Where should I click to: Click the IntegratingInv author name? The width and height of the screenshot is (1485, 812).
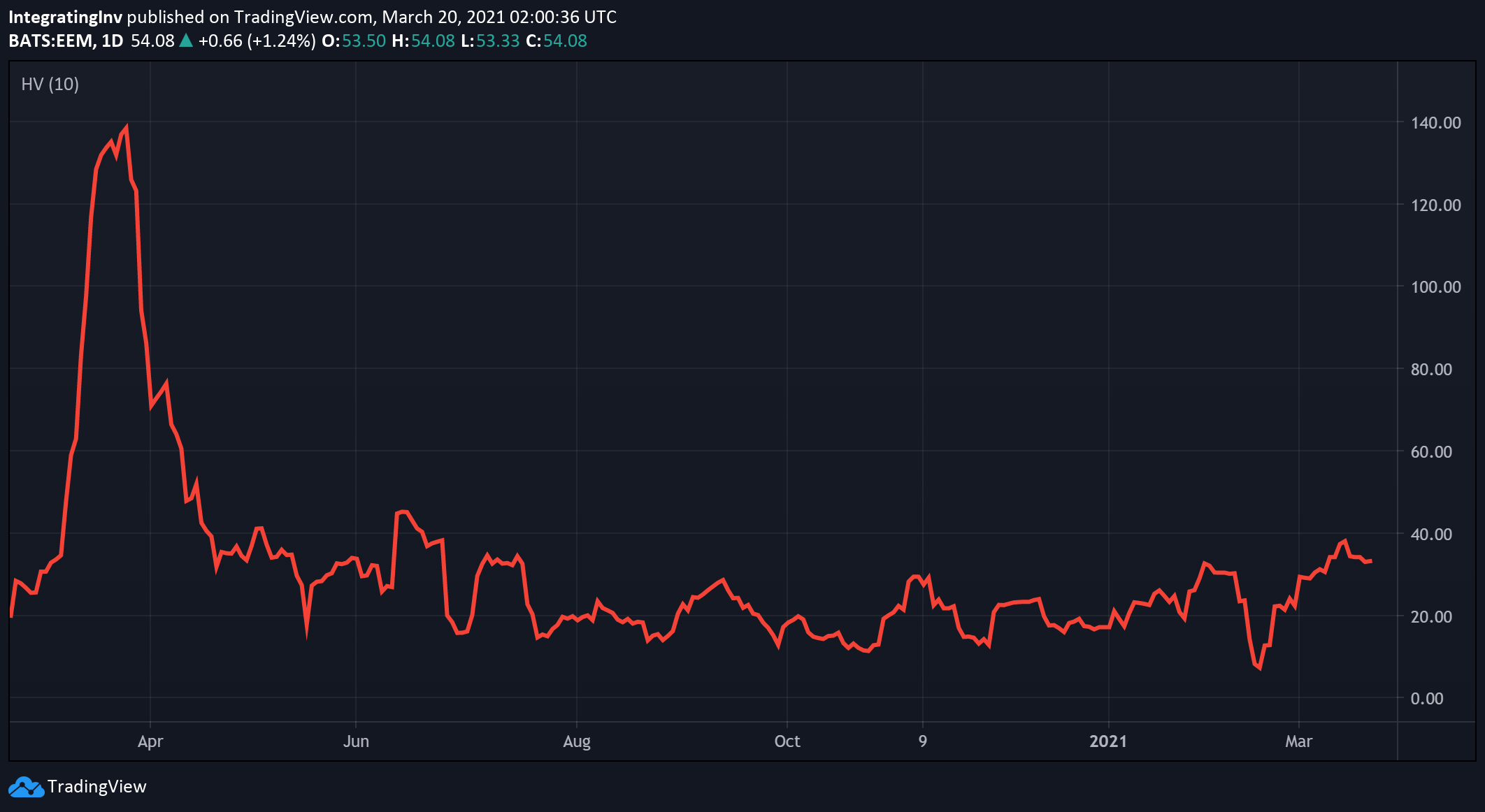click(x=65, y=17)
